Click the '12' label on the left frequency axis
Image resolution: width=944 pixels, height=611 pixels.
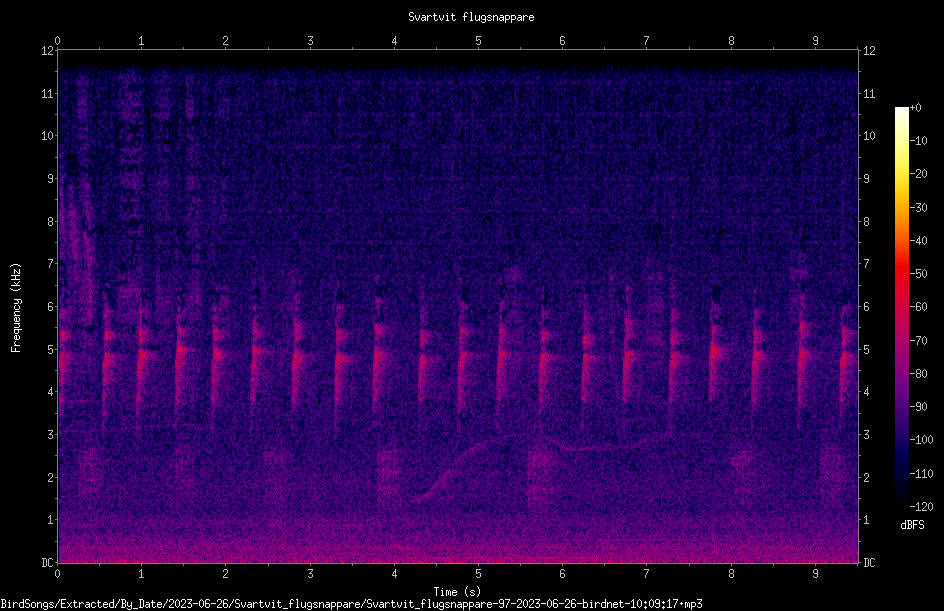click(47, 51)
